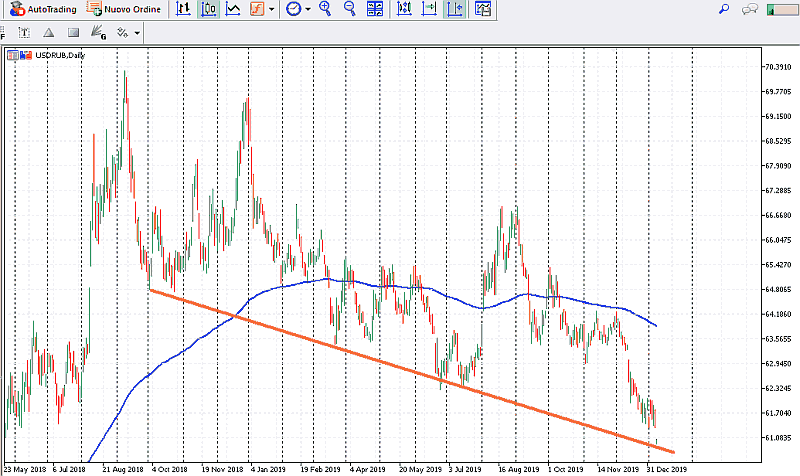The height and width of the screenshot is (476, 800).
Task: Click the clock periods icon
Action: [x=293, y=9]
